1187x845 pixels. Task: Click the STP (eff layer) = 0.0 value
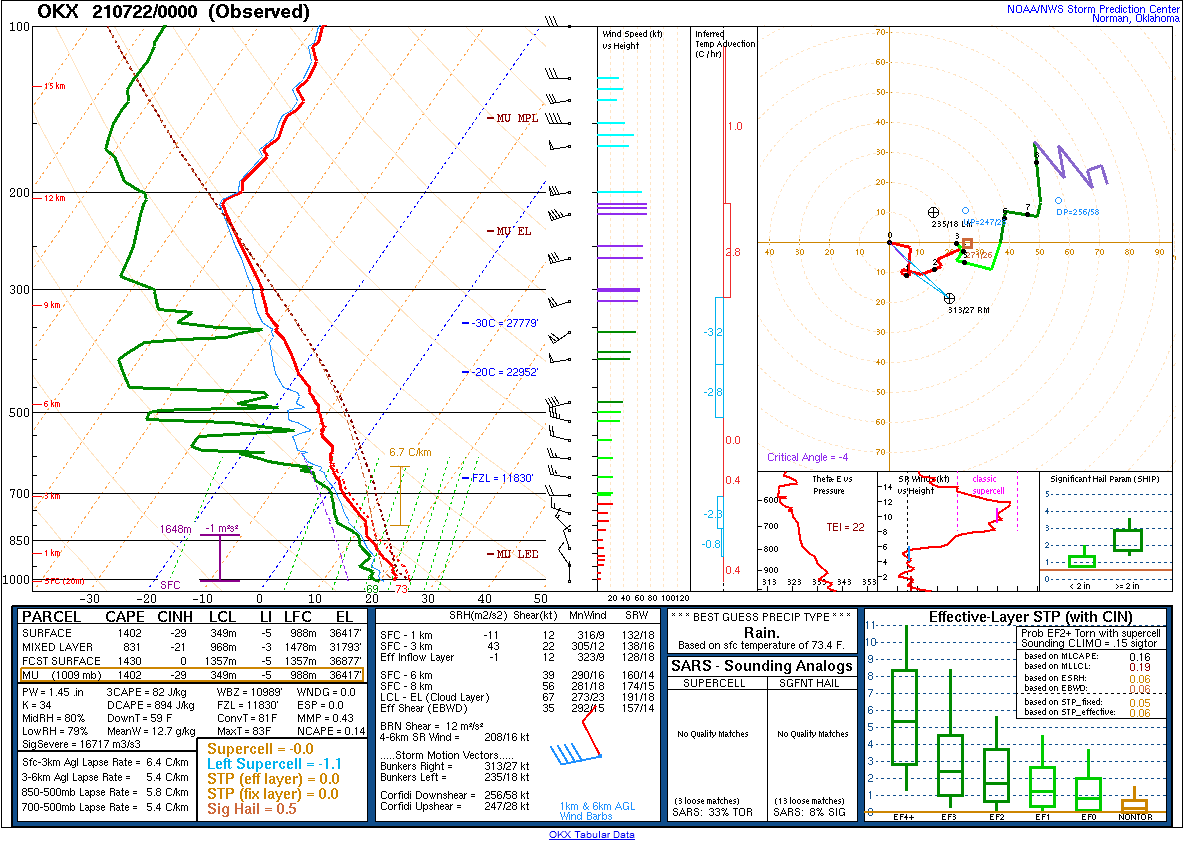coord(273,779)
